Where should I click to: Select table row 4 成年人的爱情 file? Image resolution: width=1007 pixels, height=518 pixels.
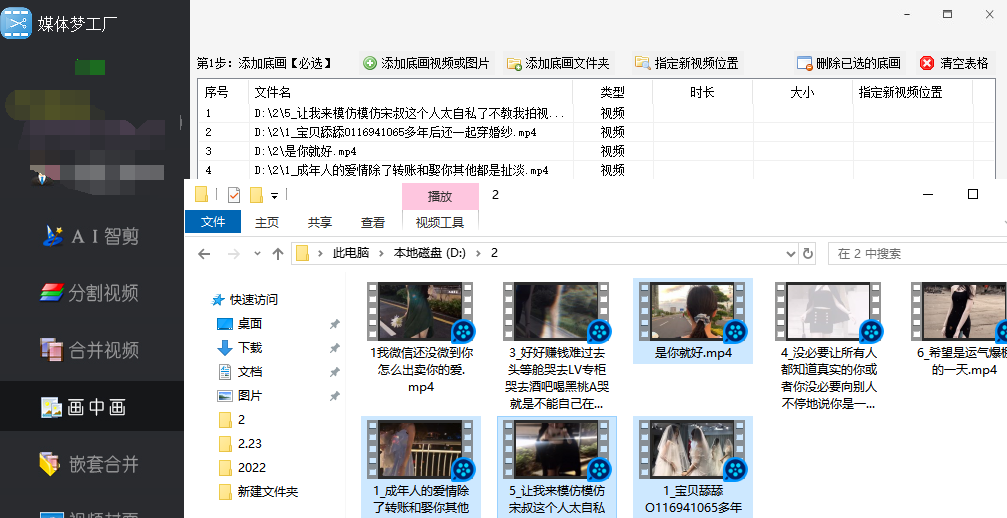(596, 170)
